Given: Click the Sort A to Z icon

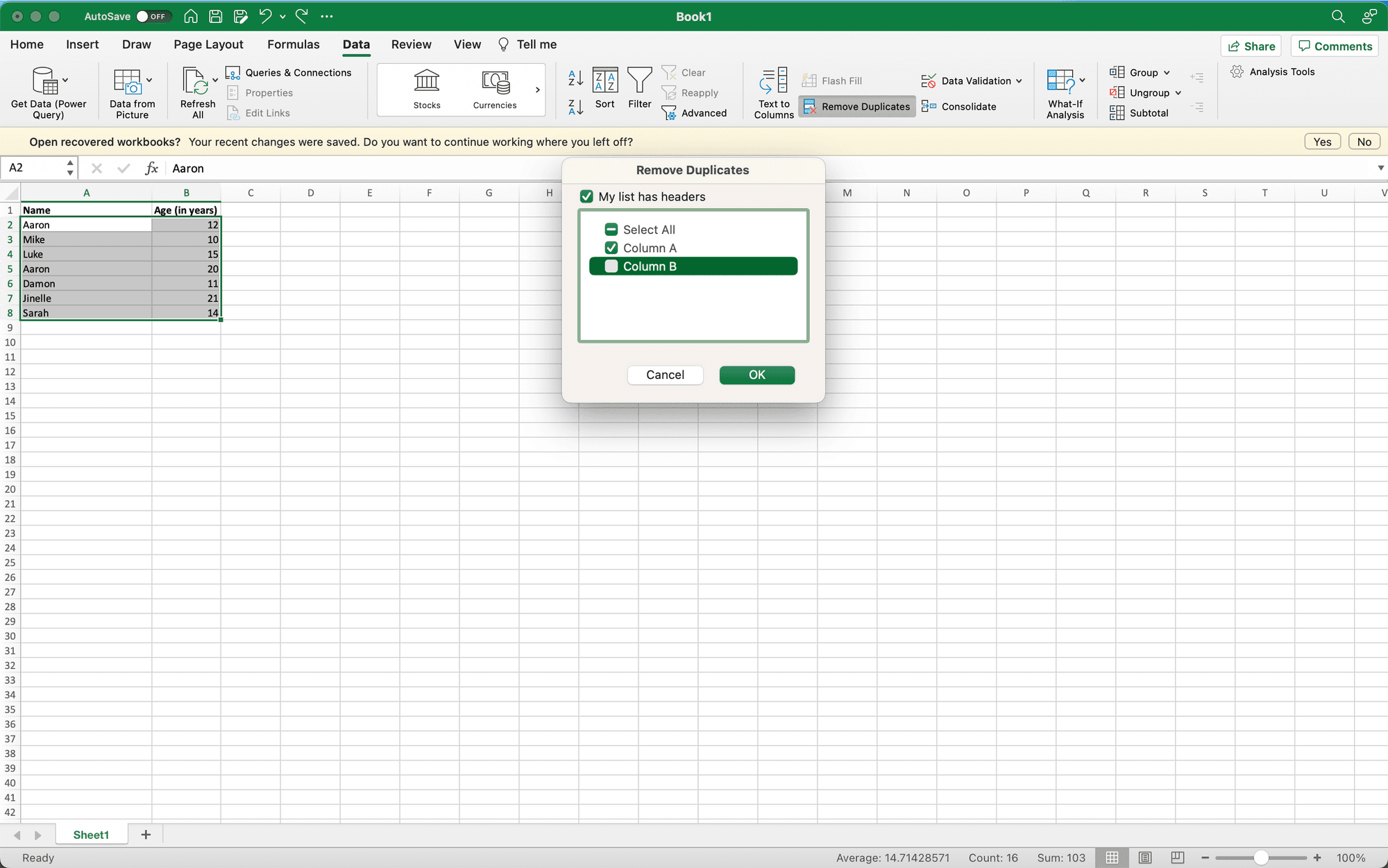Looking at the screenshot, I should pos(575,78).
